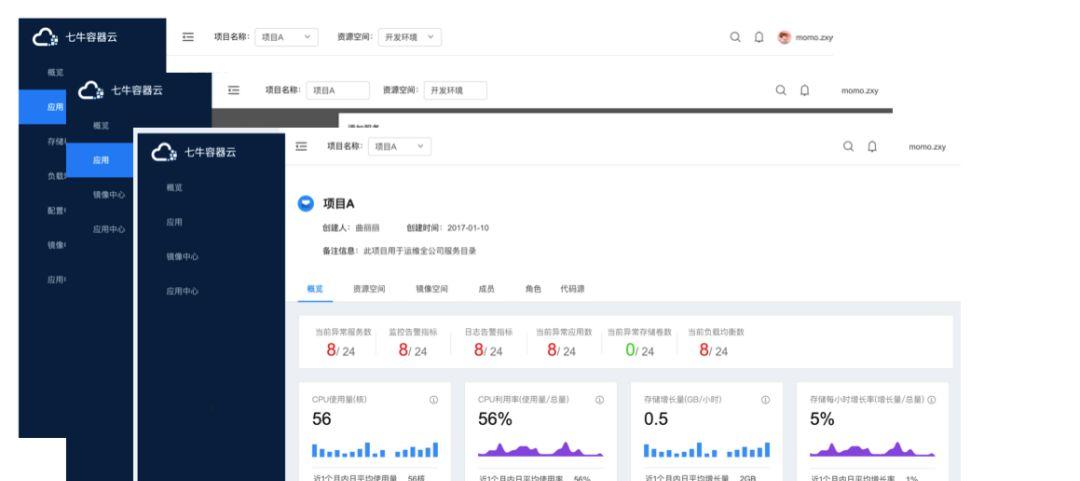Viewport: 1080px width, 481px height.
Task: Open notifications bell in front window
Action: point(872,146)
